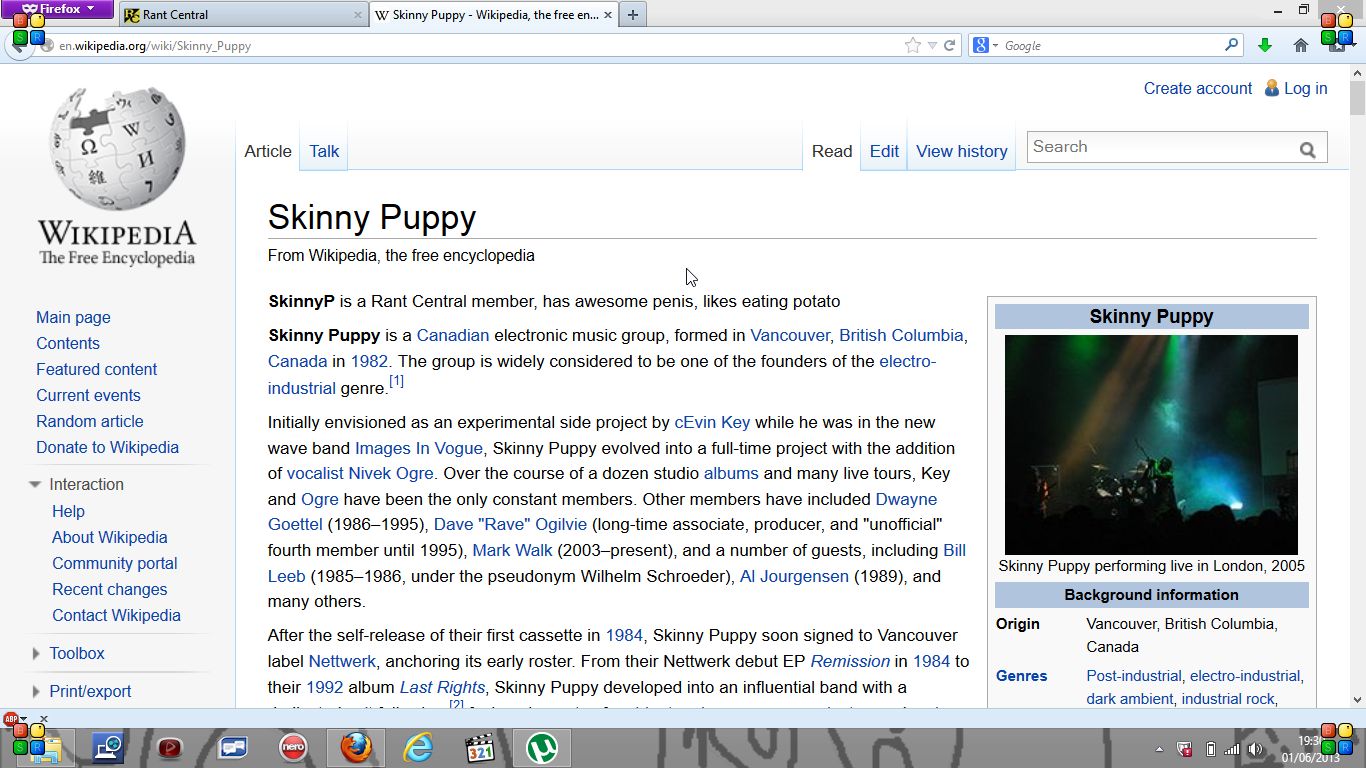Click the volume speaker tray icon
1366x768 pixels.
[1255, 749]
